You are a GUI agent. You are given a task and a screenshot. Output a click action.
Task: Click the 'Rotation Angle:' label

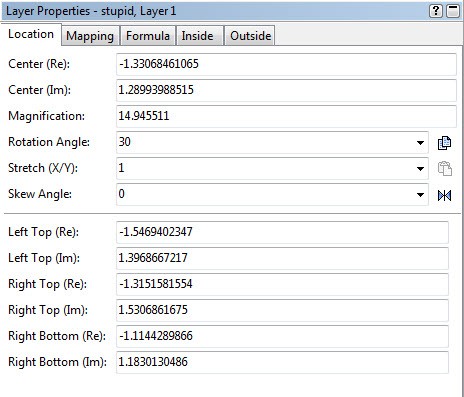(x=49, y=142)
